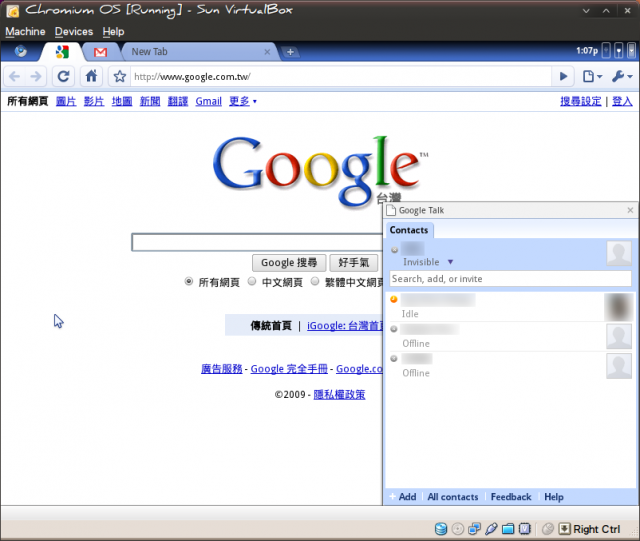Screen dimensions: 640x541
Task: Open the system menu icon at far right of the tab strip
Action: [631, 51]
